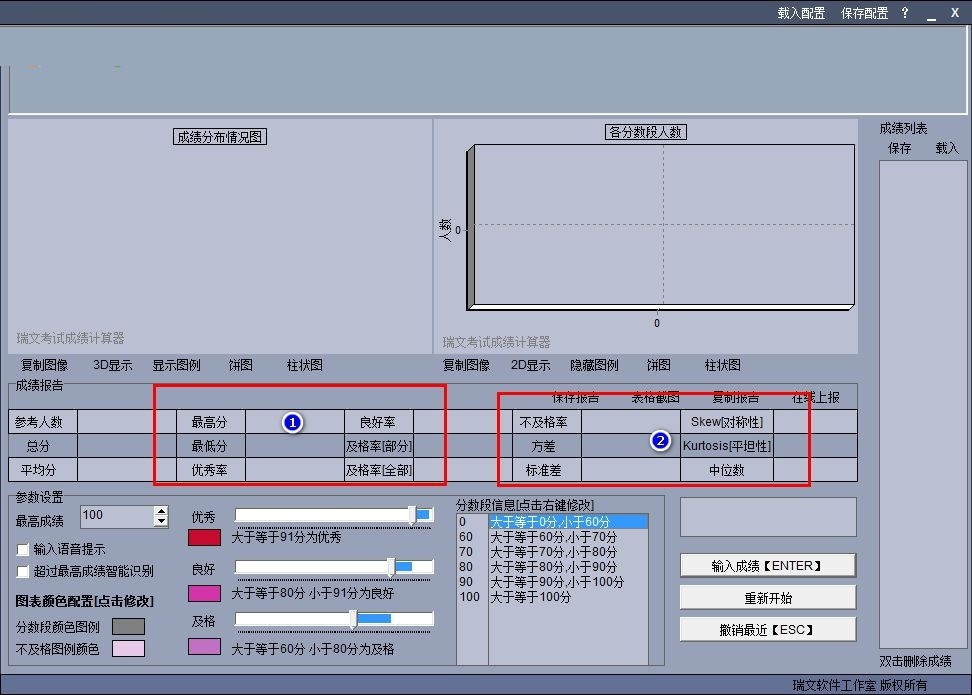972x695 pixels.
Task: Click 隐藏图例 under the right chart
Action: pos(594,365)
